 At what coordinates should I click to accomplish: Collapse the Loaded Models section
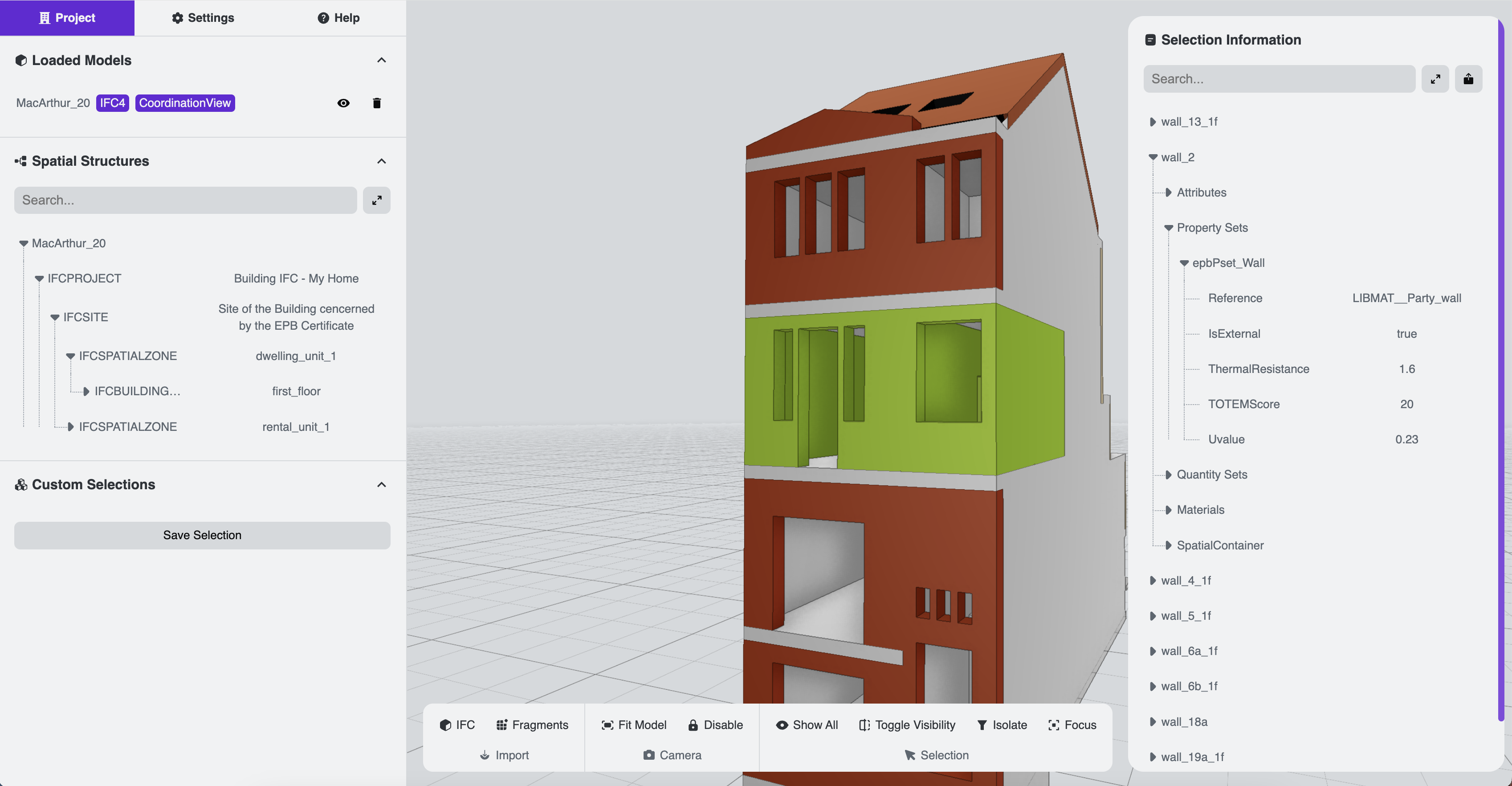pyautogui.click(x=382, y=60)
